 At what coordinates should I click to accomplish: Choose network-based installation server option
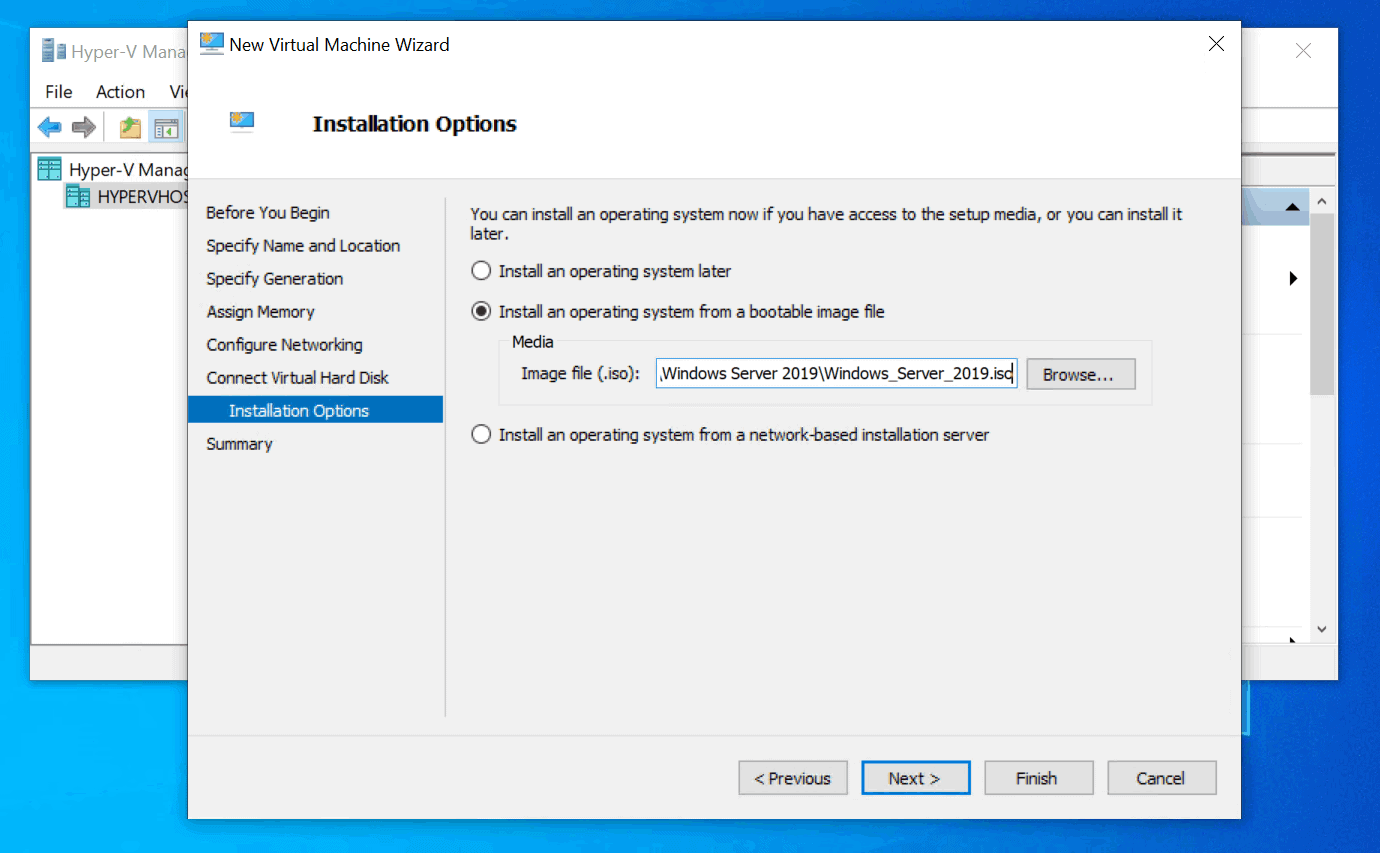480,434
